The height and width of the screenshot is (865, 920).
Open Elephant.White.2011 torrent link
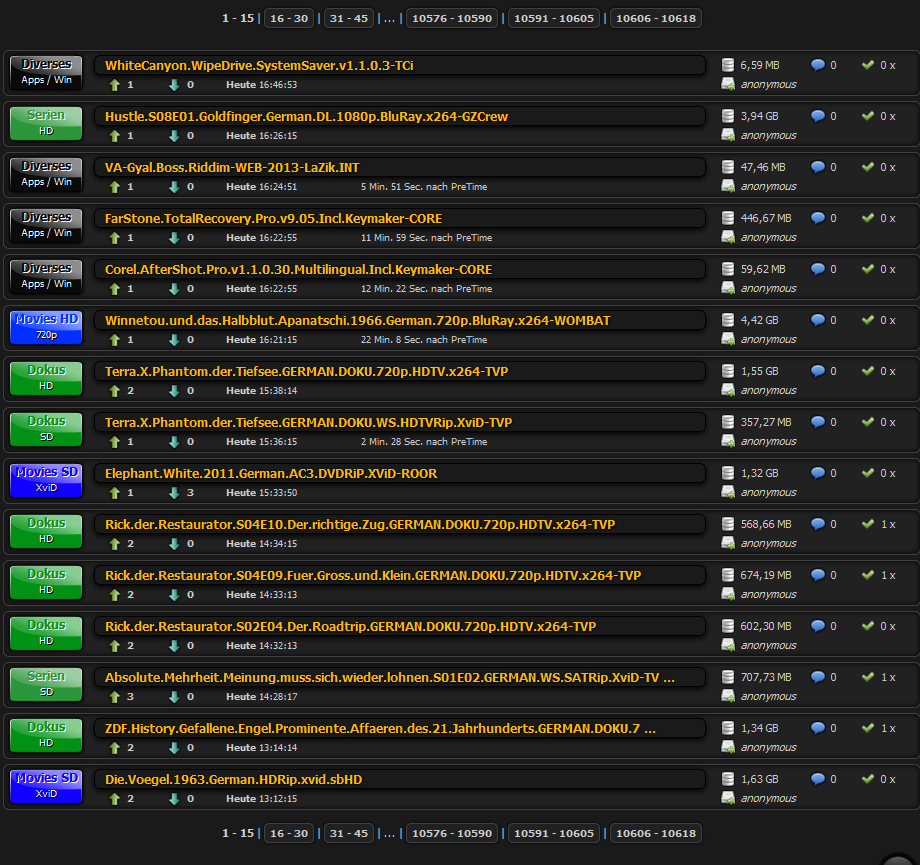pos(270,474)
